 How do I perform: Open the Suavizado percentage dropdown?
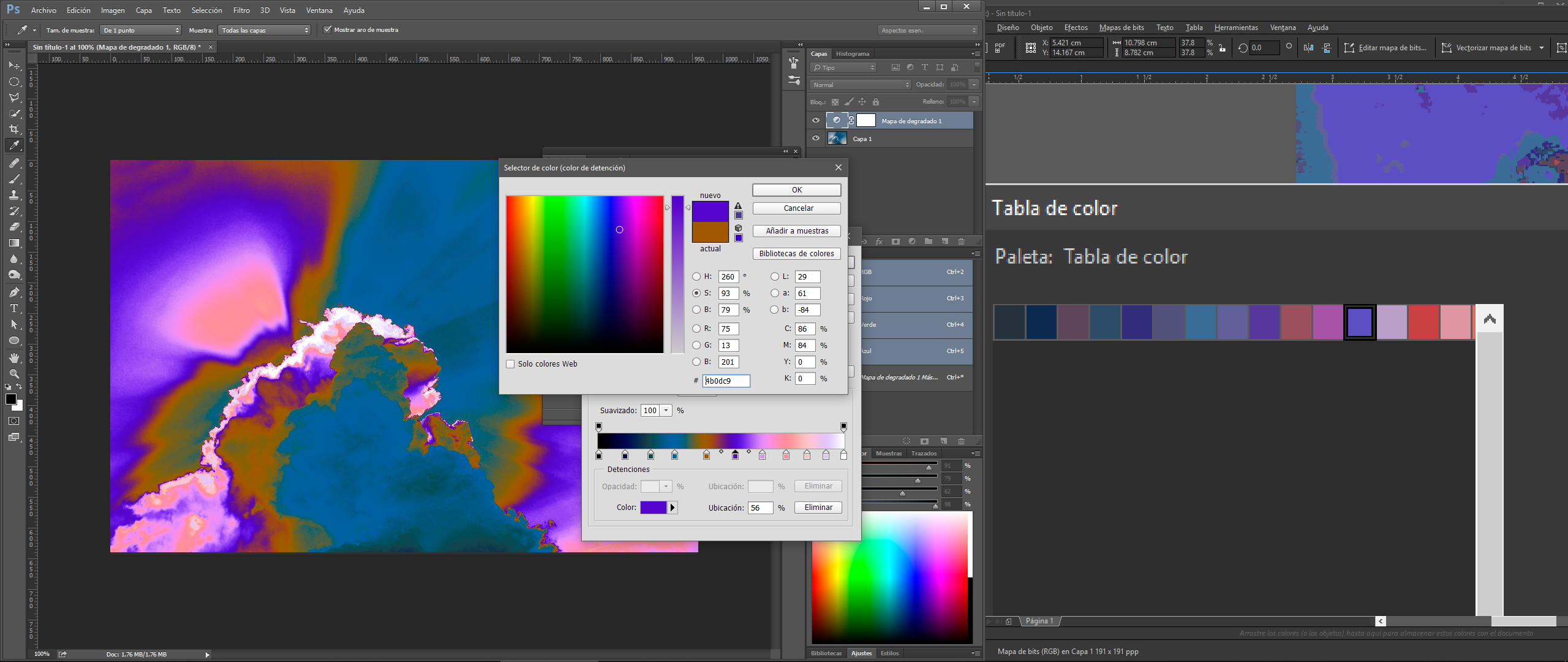coord(666,411)
